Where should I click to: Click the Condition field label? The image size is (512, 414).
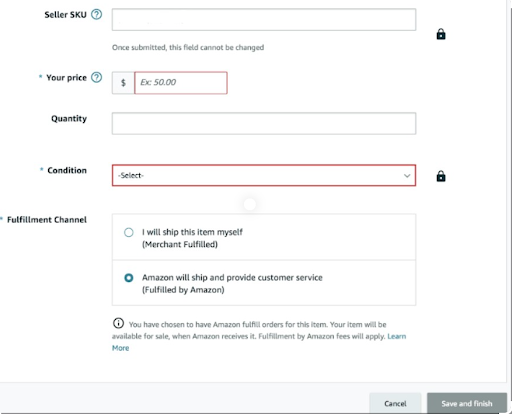[67, 170]
